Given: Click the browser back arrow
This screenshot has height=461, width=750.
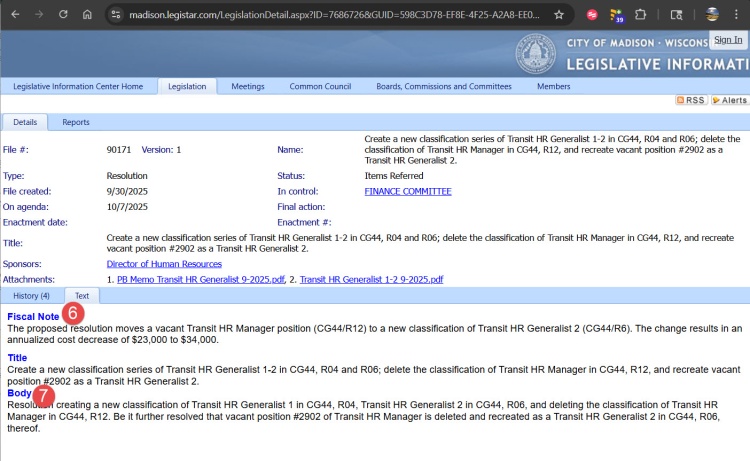Looking at the screenshot, I should tap(14, 15).
